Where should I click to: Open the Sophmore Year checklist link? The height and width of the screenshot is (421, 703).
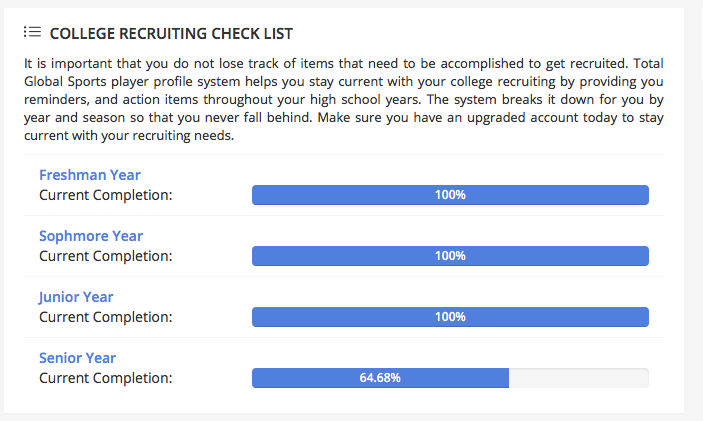pyautogui.click(x=91, y=236)
